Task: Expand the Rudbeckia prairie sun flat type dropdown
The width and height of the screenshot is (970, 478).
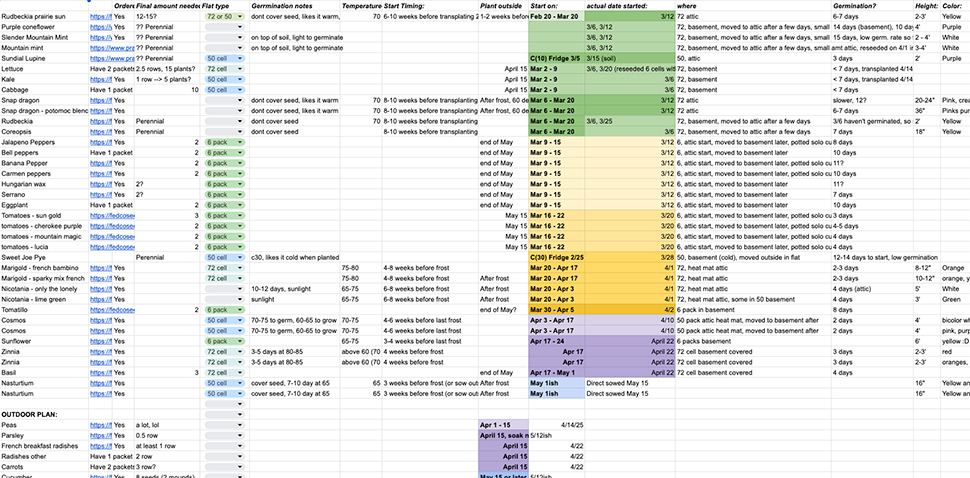Action: [x=240, y=17]
